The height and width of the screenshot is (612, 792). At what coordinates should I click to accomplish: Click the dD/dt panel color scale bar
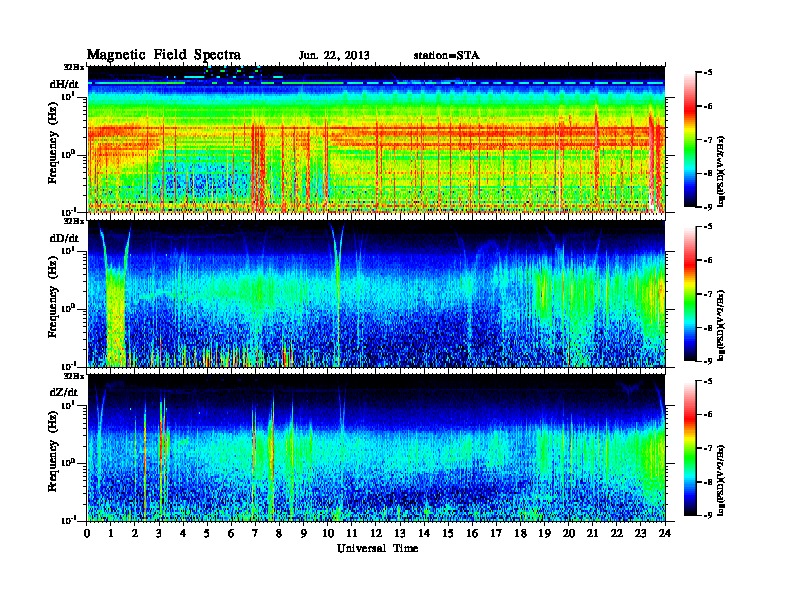click(x=689, y=293)
